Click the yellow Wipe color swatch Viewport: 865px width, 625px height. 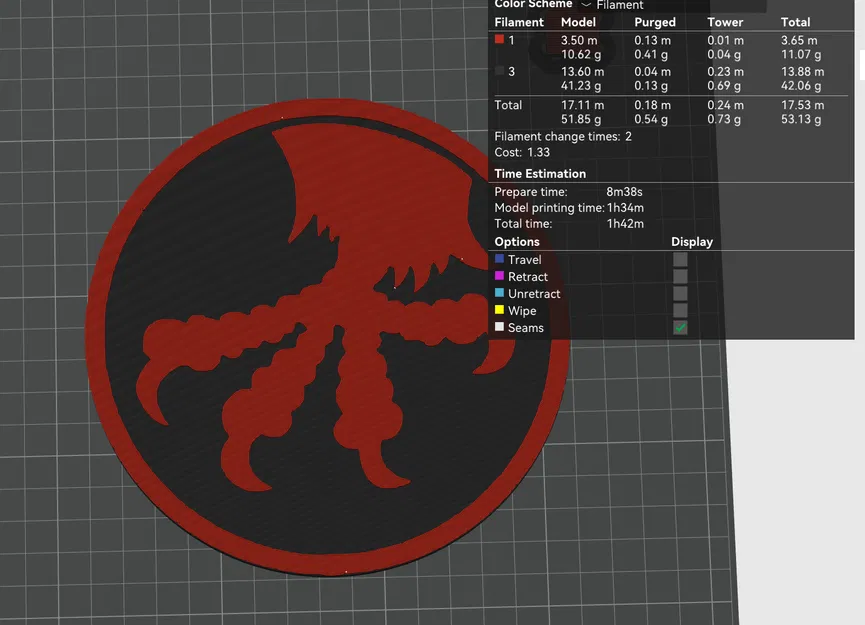pyautogui.click(x=499, y=309)
